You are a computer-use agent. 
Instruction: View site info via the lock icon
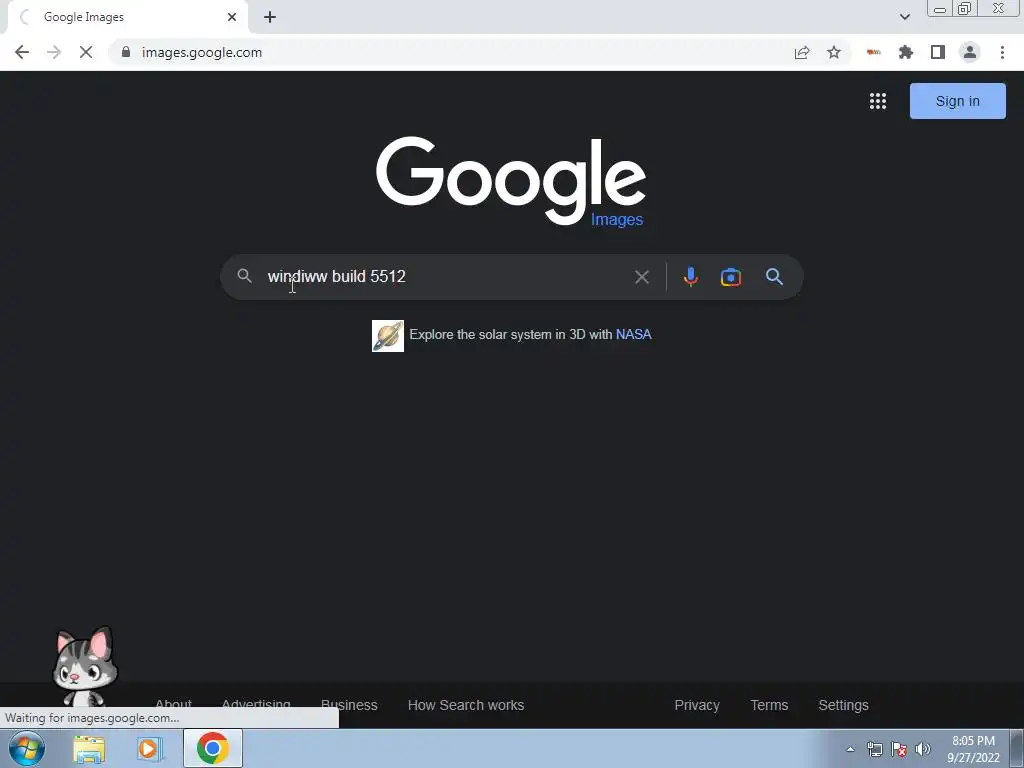(x=126, y=52)
